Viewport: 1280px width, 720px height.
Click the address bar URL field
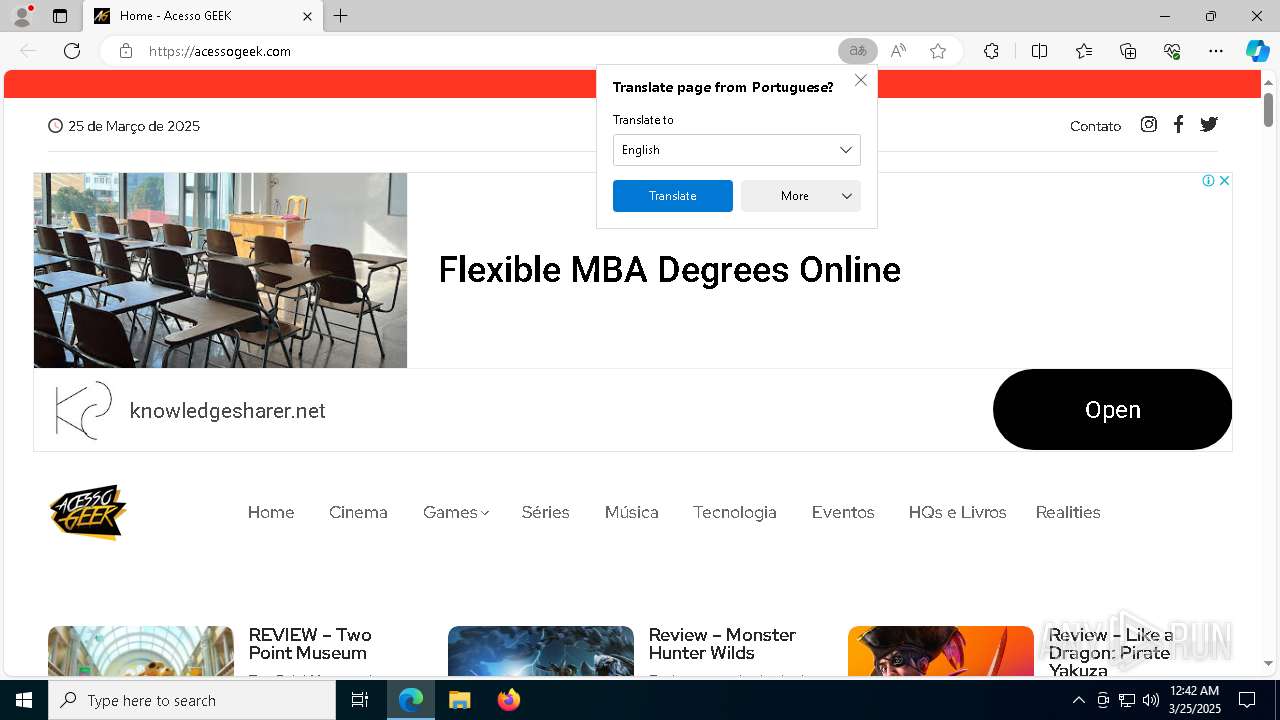pyautogui.click(x=488, y=51)
